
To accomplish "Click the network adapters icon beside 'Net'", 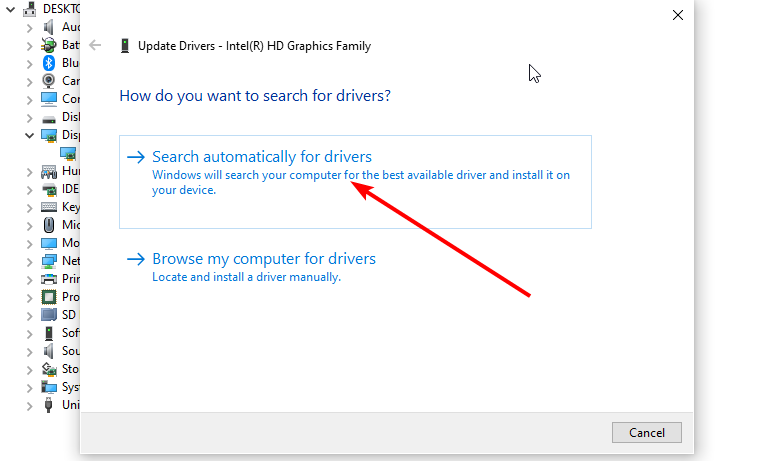I will pyautogui.click(x=48, y=261).
